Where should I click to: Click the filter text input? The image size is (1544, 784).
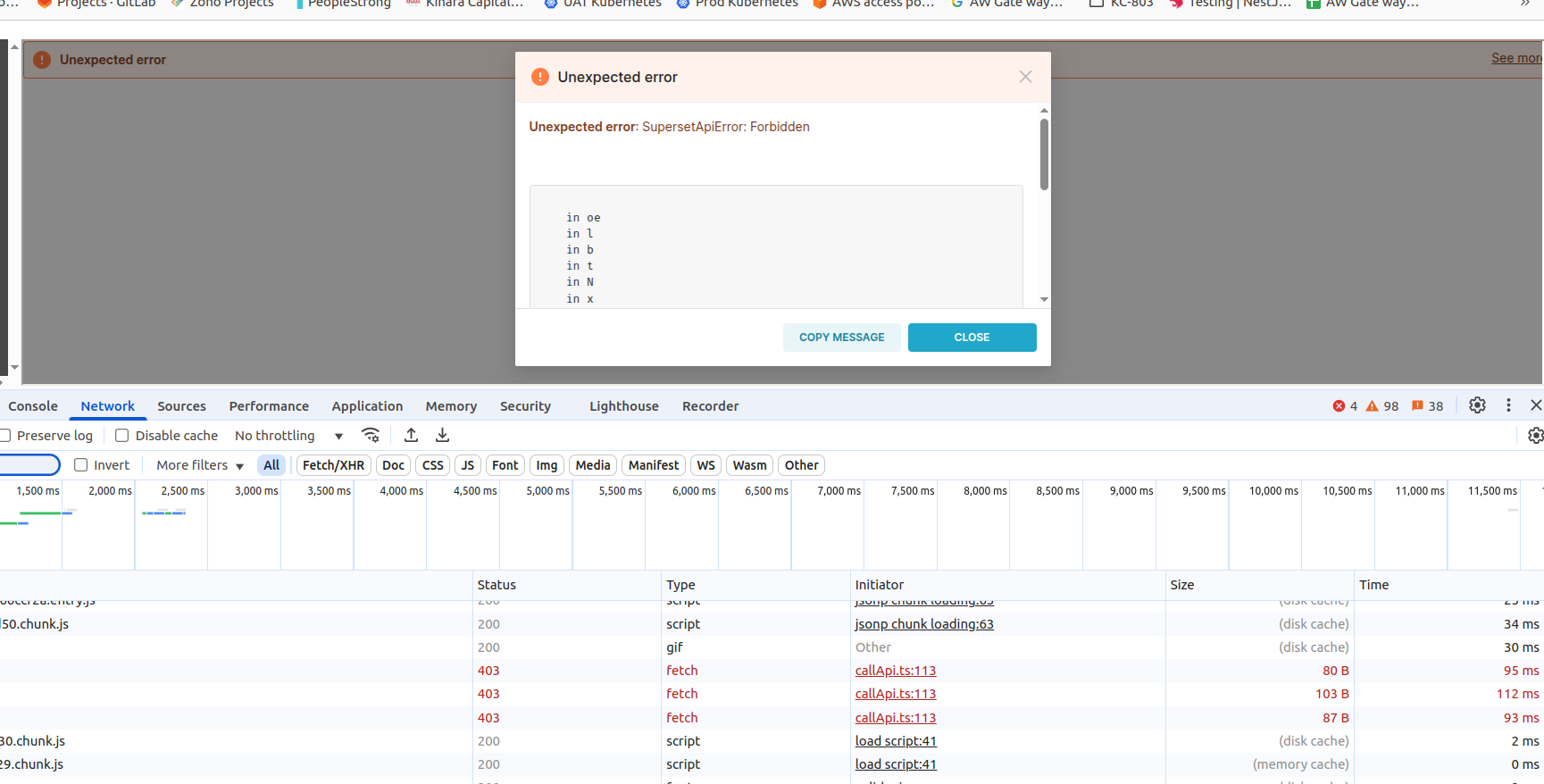point(29,465)
